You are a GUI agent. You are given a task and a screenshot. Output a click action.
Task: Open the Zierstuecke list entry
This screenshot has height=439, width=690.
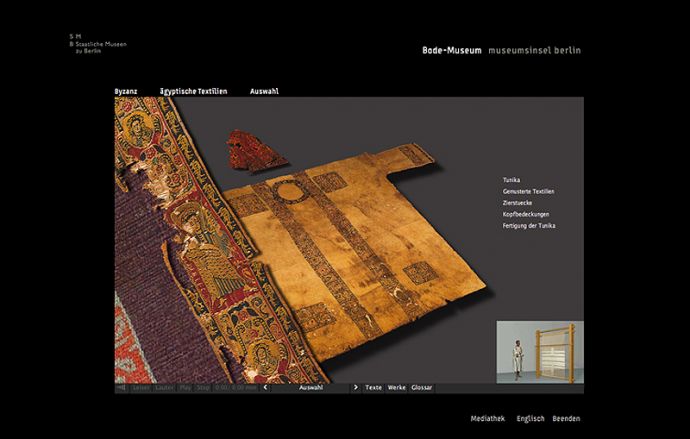pyautogui.click(x=517, y=203)
